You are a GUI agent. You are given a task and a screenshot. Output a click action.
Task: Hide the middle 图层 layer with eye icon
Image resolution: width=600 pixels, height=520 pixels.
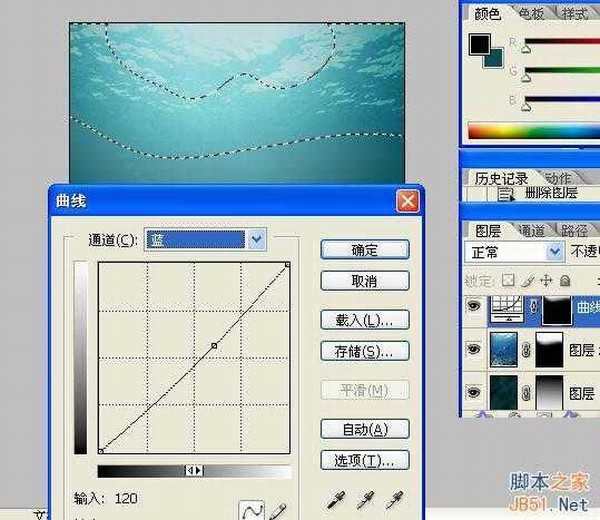pyautogui.click(x=474, y=349)
